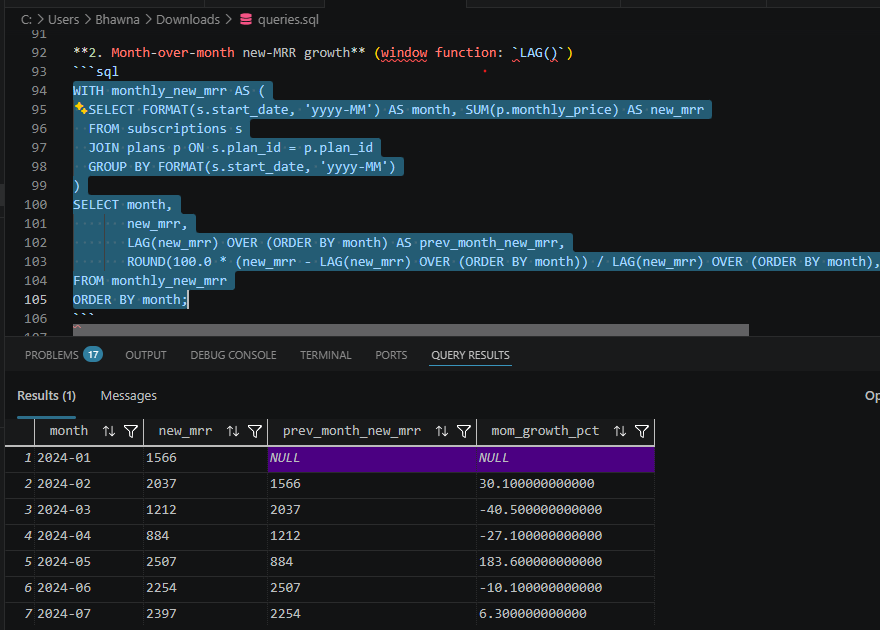Screen dimensions: 880x630
Task: Click editor line number 100
Action: 35,205
